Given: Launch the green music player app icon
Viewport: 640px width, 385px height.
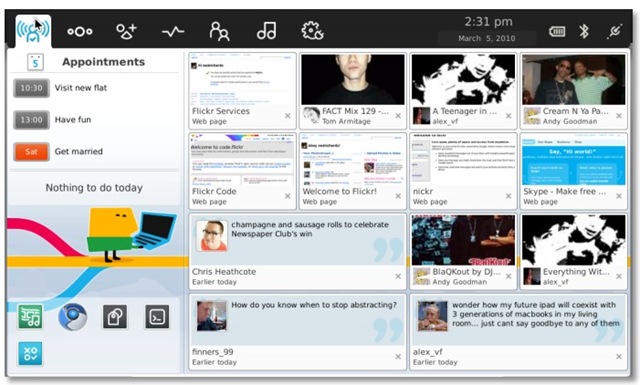Looking at the screenshot, I should (30, 317).
